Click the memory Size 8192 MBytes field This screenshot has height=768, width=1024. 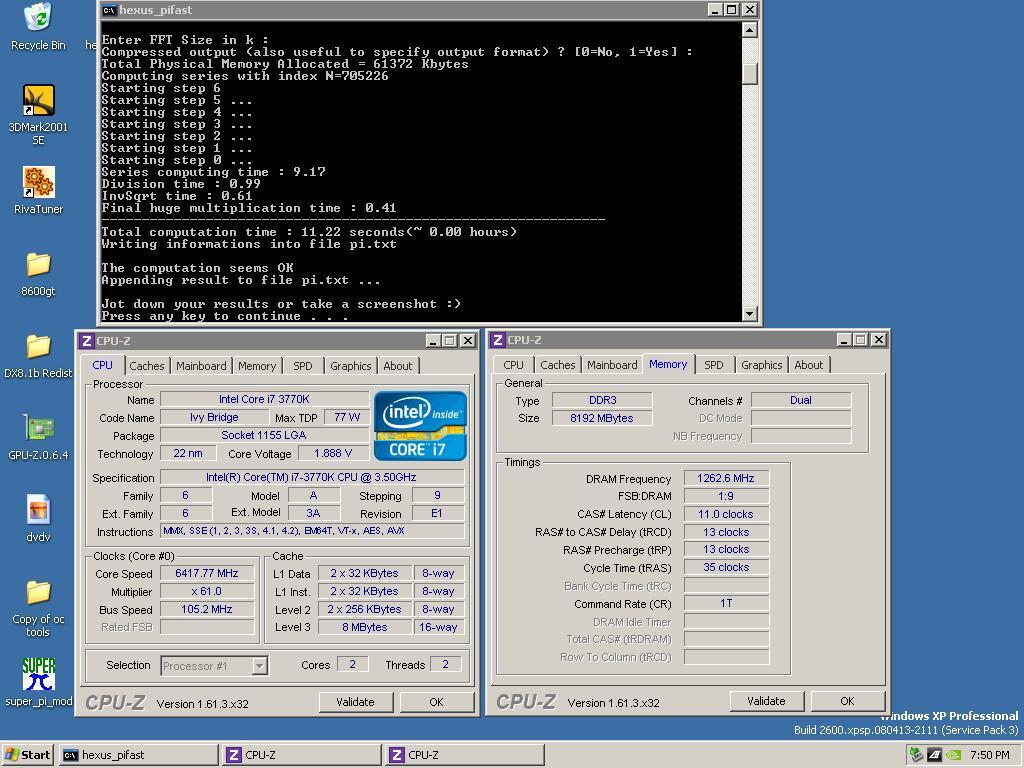tap(601, 418)
